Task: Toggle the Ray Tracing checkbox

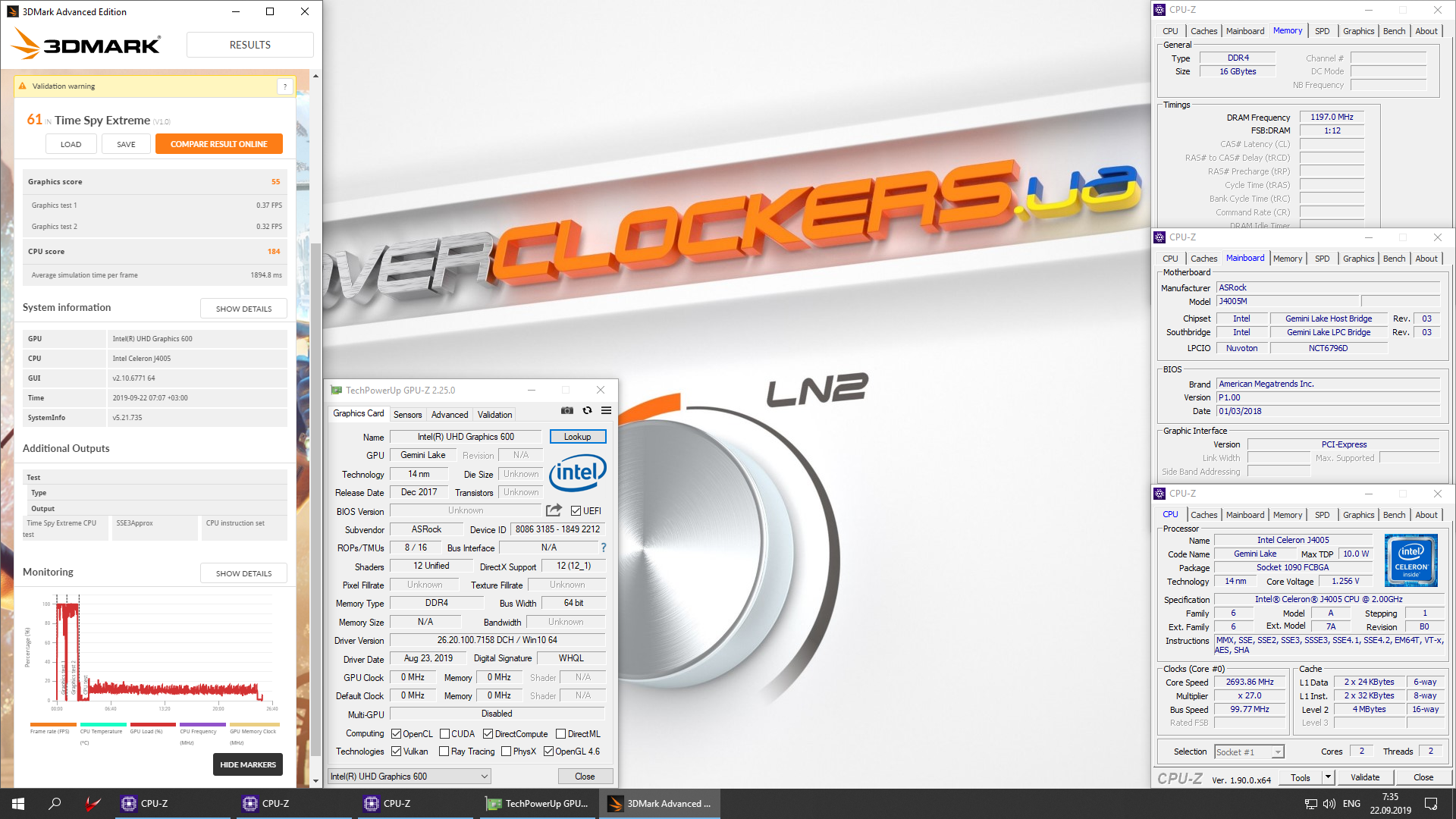Action: [444, 752]
